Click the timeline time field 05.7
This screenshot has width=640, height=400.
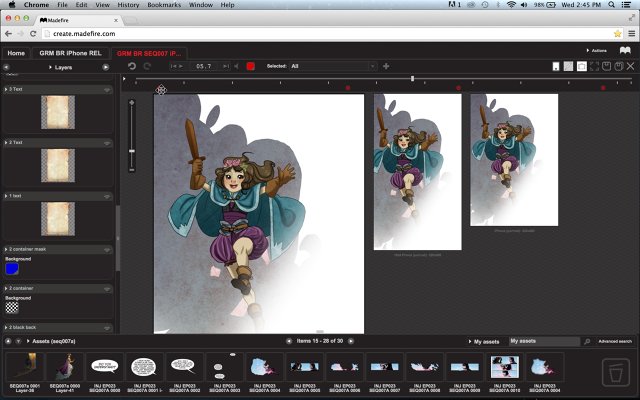click(204, 66)
